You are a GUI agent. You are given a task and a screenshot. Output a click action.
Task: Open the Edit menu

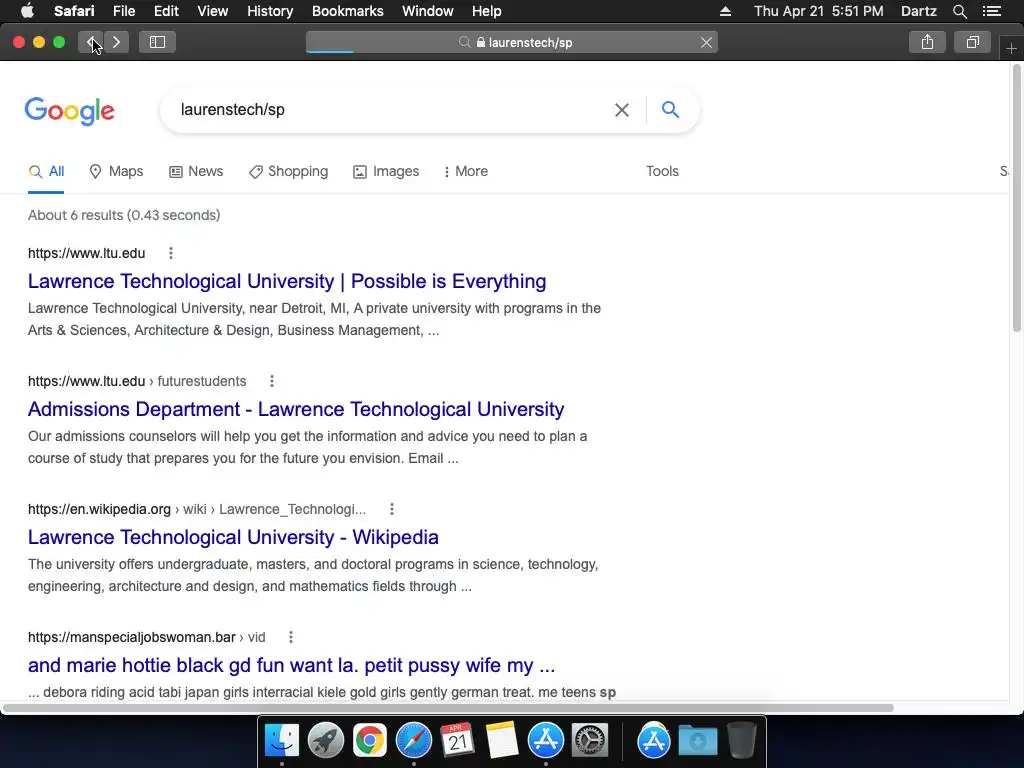pyautogui.click(x=166, y=11)
